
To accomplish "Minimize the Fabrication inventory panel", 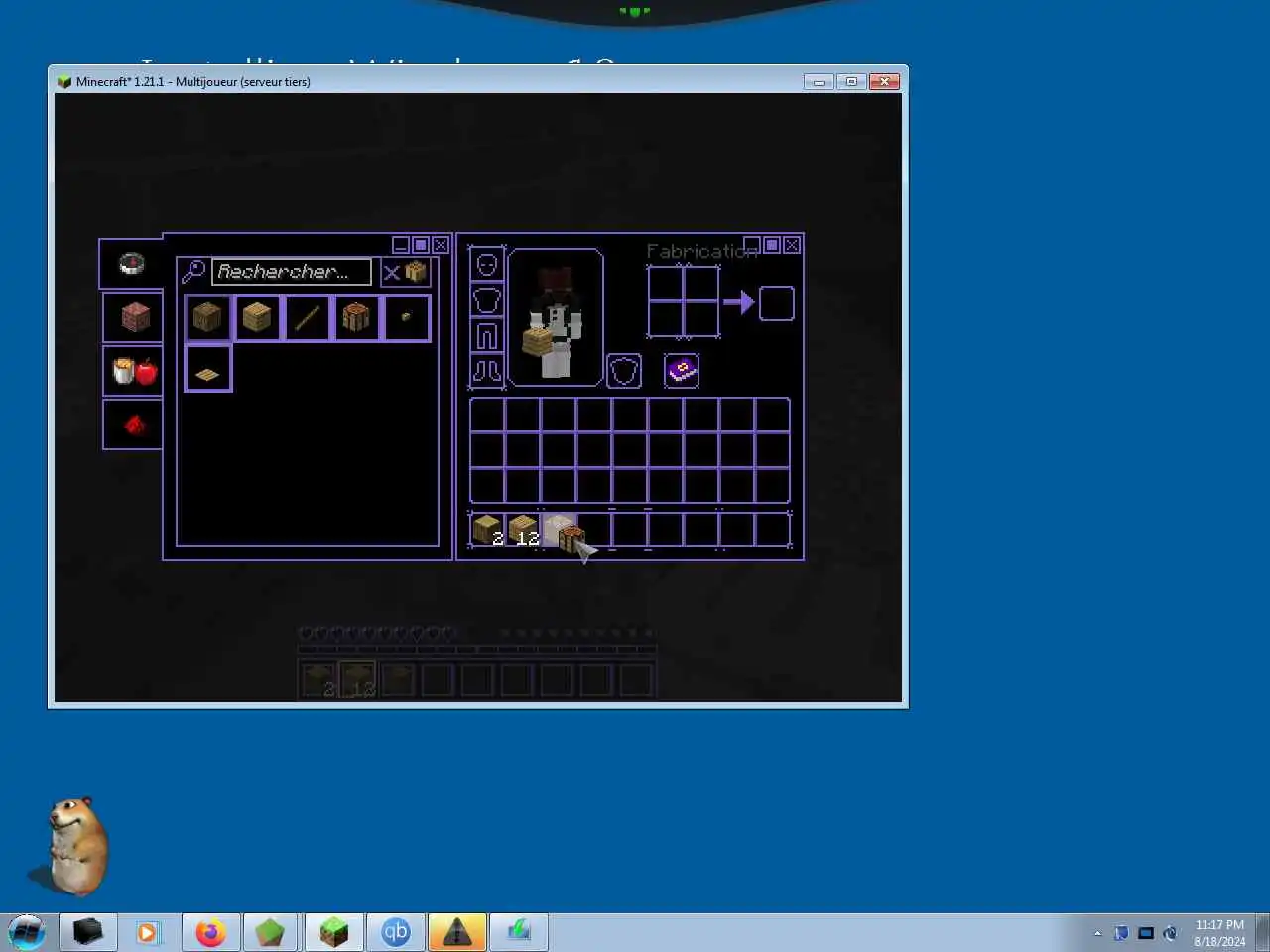I will pyautogui.click(x=752, y=245).
